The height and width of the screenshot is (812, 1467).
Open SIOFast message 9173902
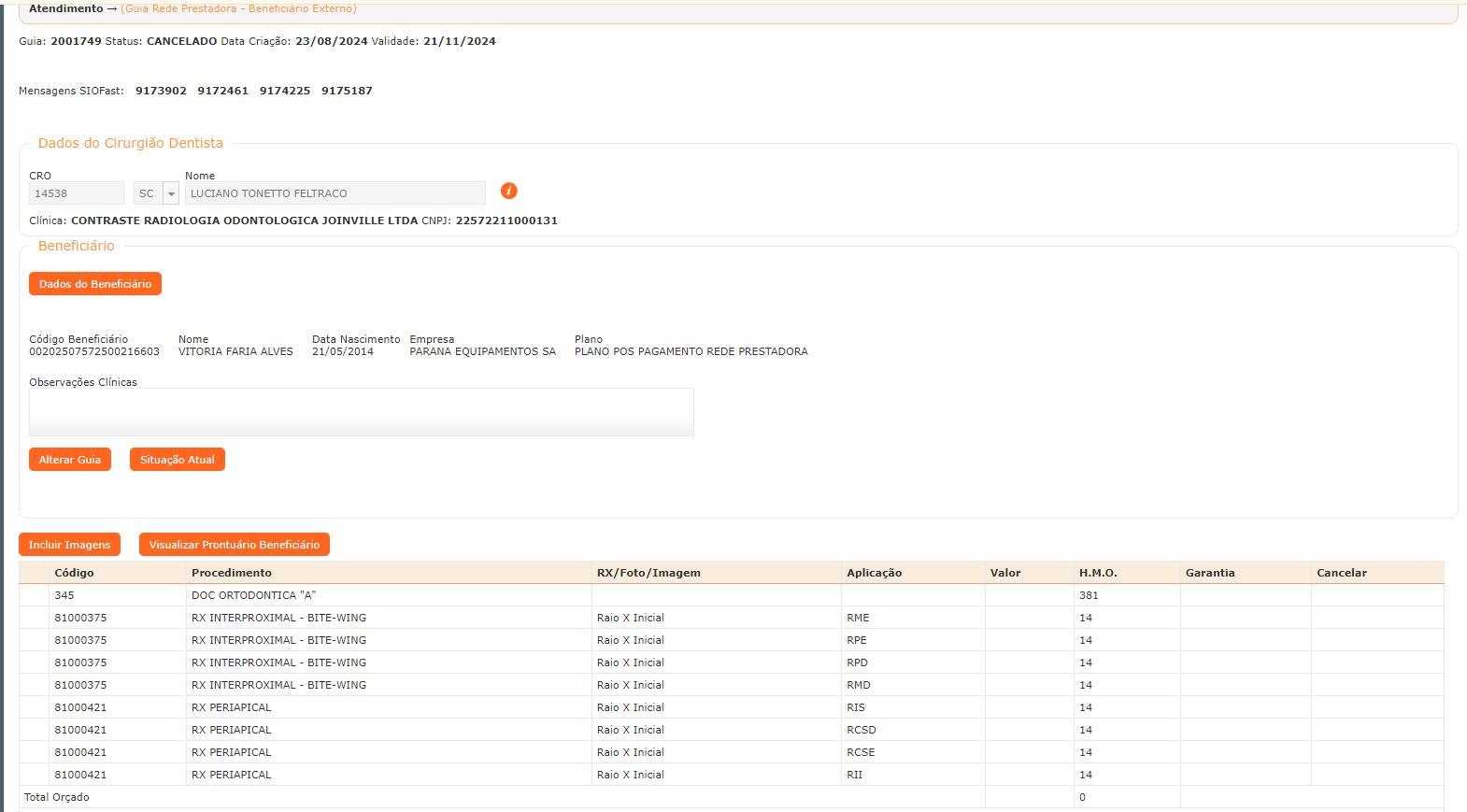(x=161, y=91)
